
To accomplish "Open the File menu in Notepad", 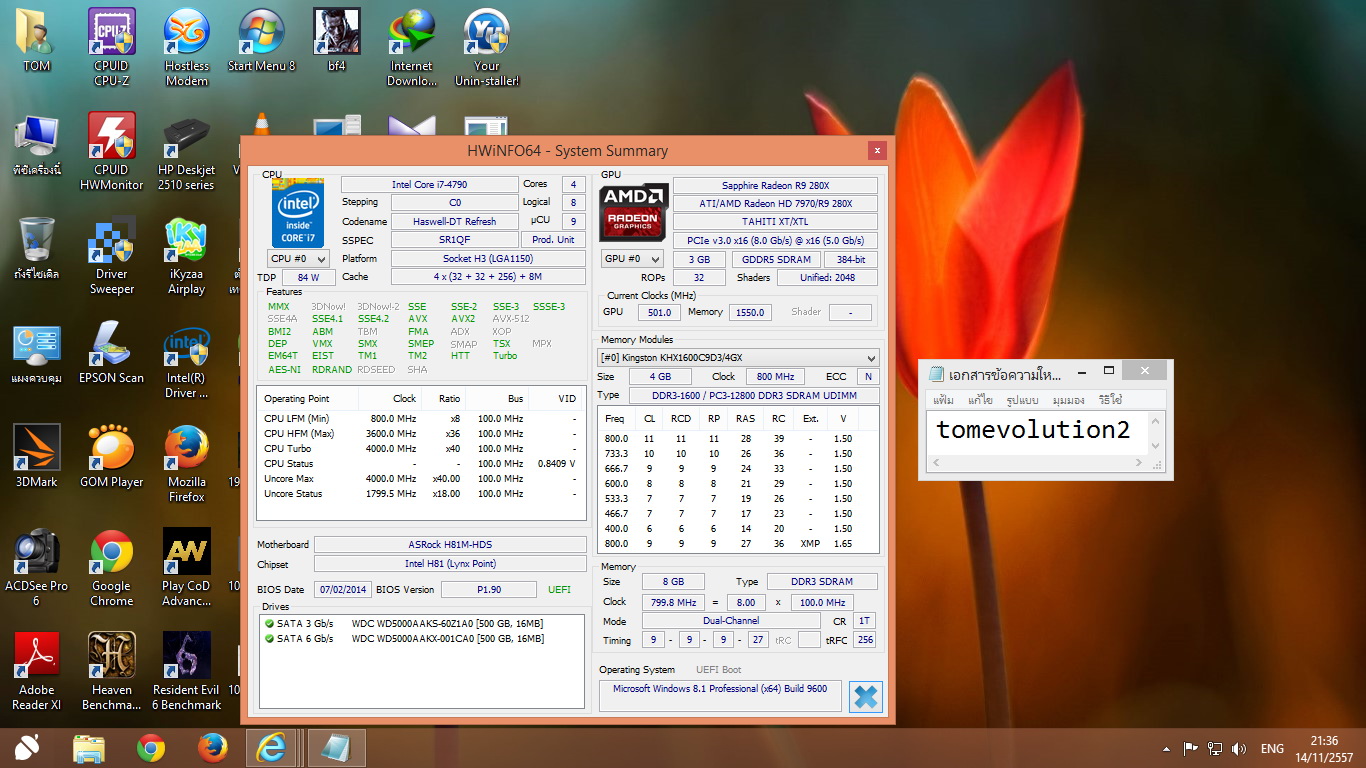I will 943,400.
